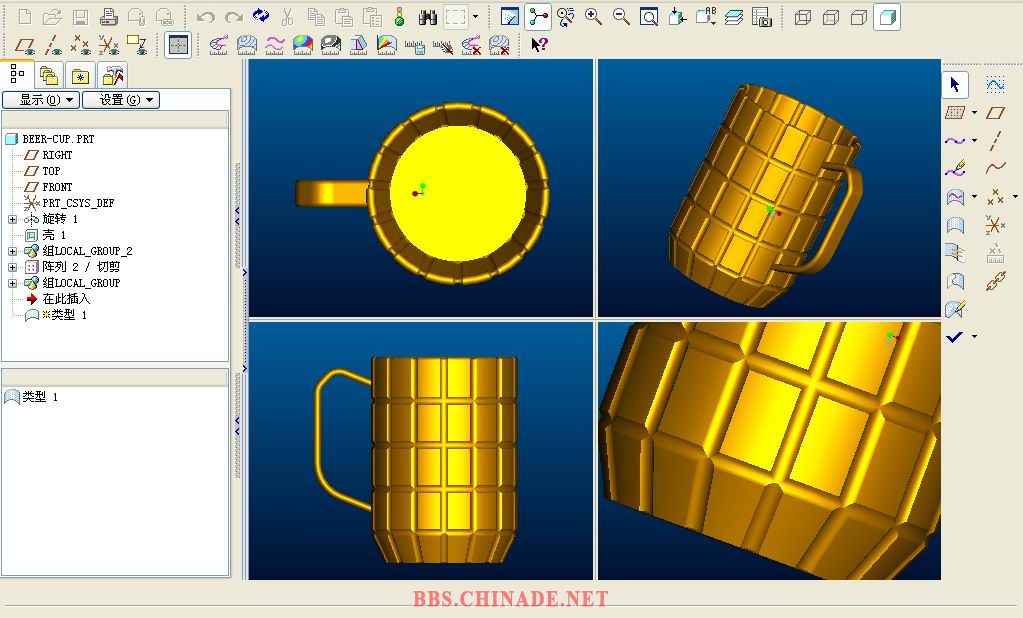
Task: Click the Regenerate model icon
Action: 261,16
